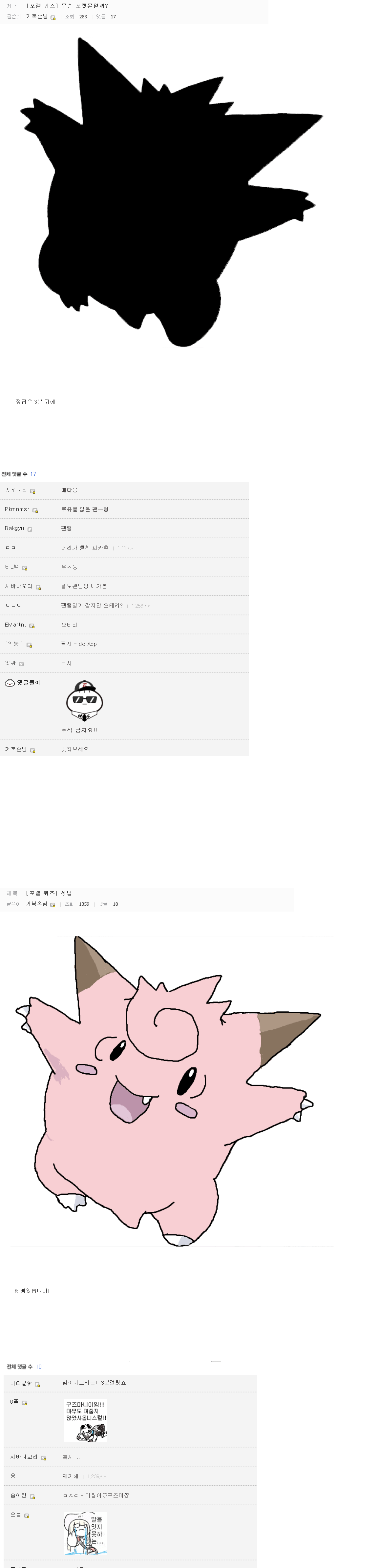This screenshot has width=378, height=1568.
Task: Select the post title 무슨 포켓몬일까?
Action: pyautogui.click(x=85, y=6)
